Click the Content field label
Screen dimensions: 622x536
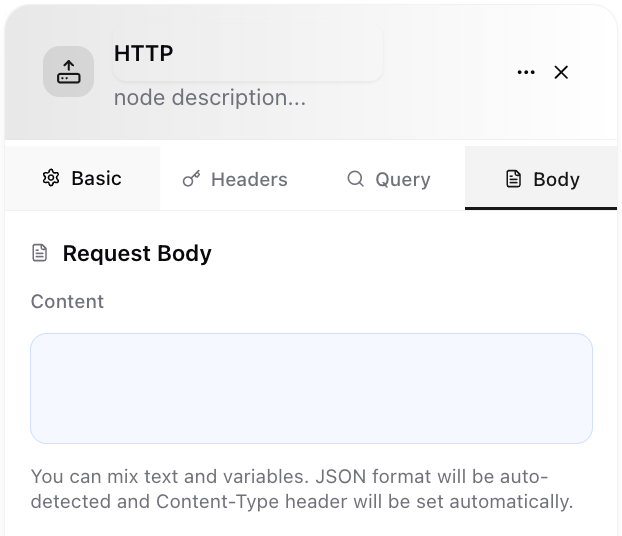point(67,302)
